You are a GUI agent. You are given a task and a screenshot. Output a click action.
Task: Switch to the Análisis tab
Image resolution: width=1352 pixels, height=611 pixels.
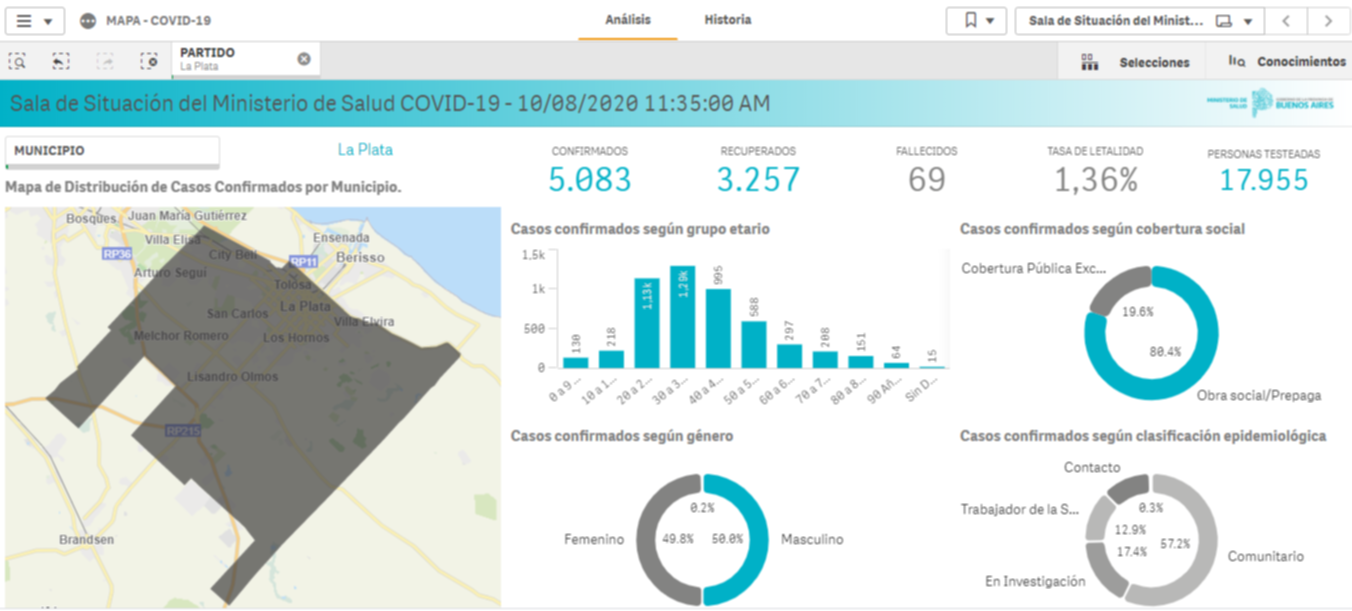627,20
